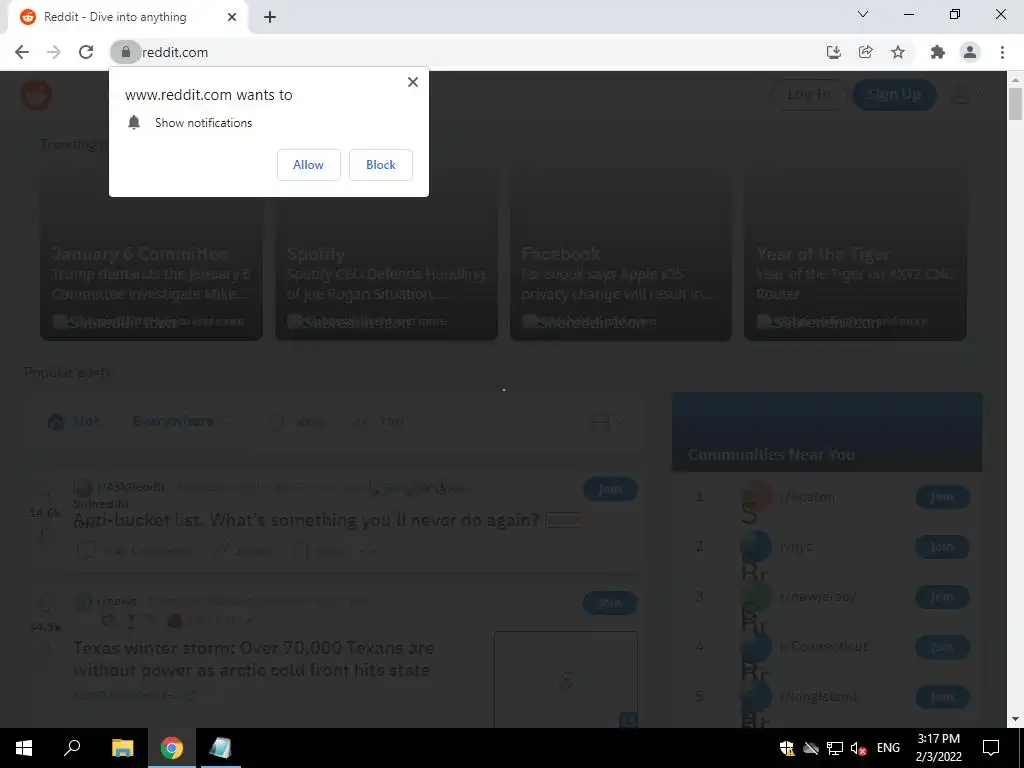Image resolution: width=1024 pixels, height=768 pixels.
Task: Open the January 6 Committee trending card
Action: click(x=152, y=254)
